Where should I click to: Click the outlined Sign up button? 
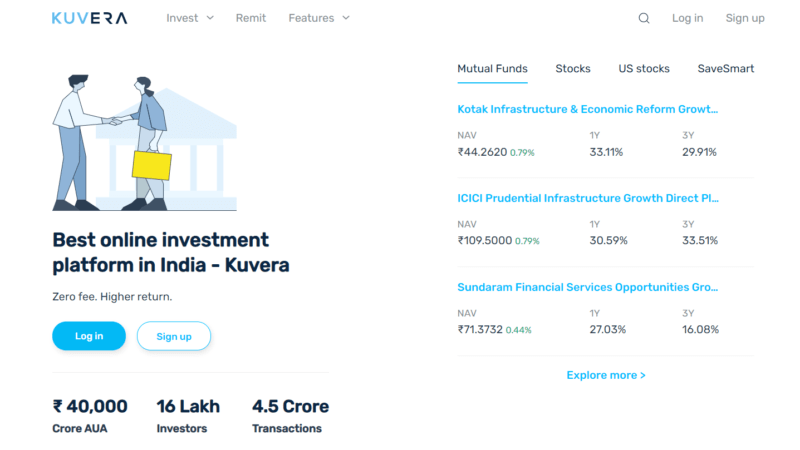tap(174, 336)
